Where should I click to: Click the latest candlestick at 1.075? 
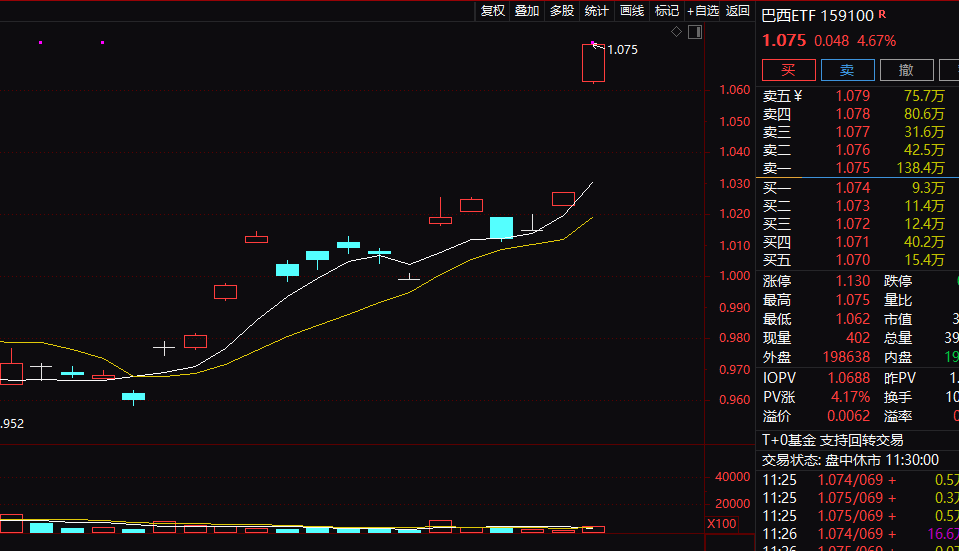[x=594, y=63]
